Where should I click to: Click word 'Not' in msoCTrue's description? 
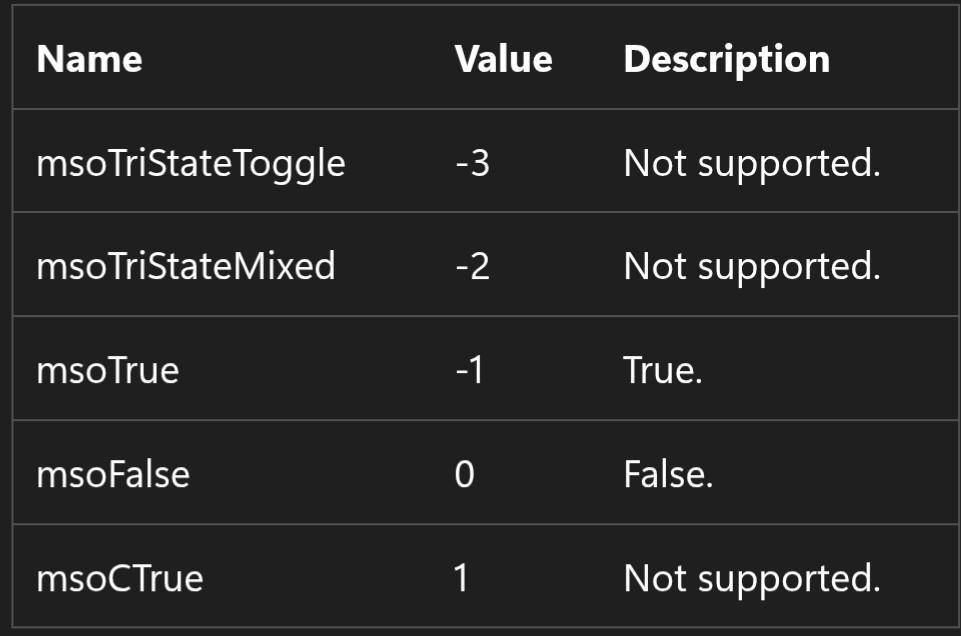651,578
